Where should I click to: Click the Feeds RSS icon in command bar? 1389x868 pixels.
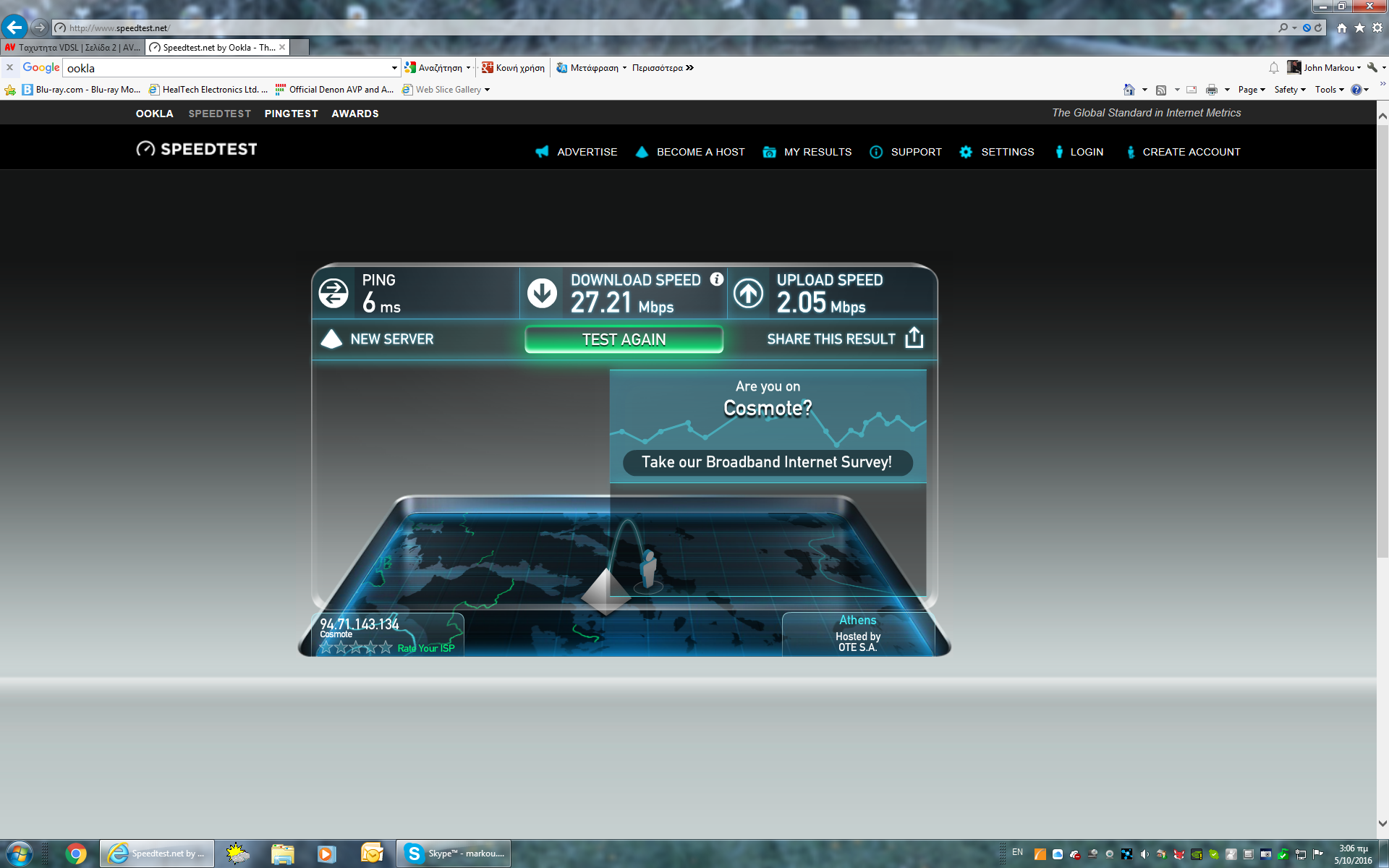click(x=1161, y=90)
